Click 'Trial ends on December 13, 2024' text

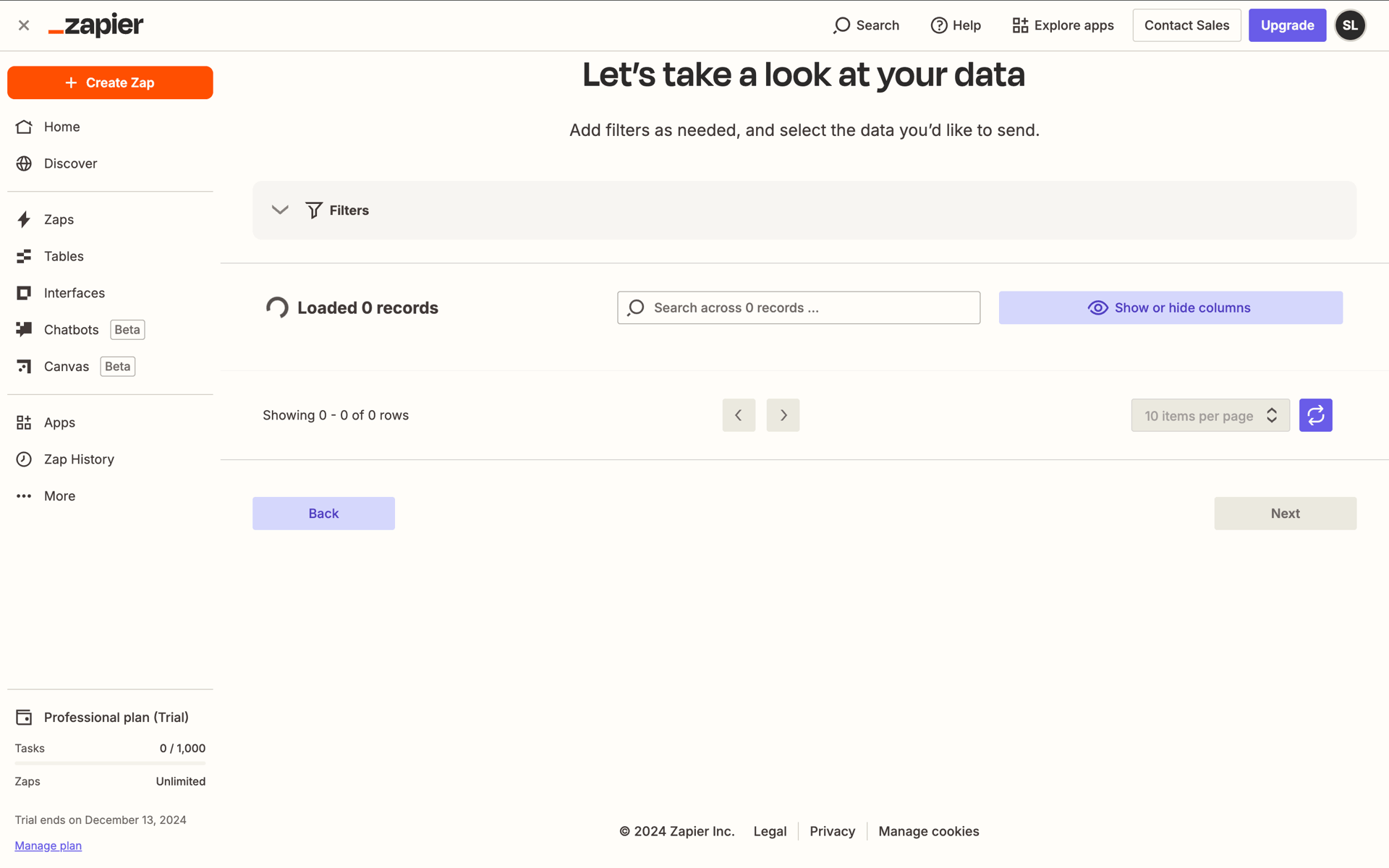[x=101, y=820]
